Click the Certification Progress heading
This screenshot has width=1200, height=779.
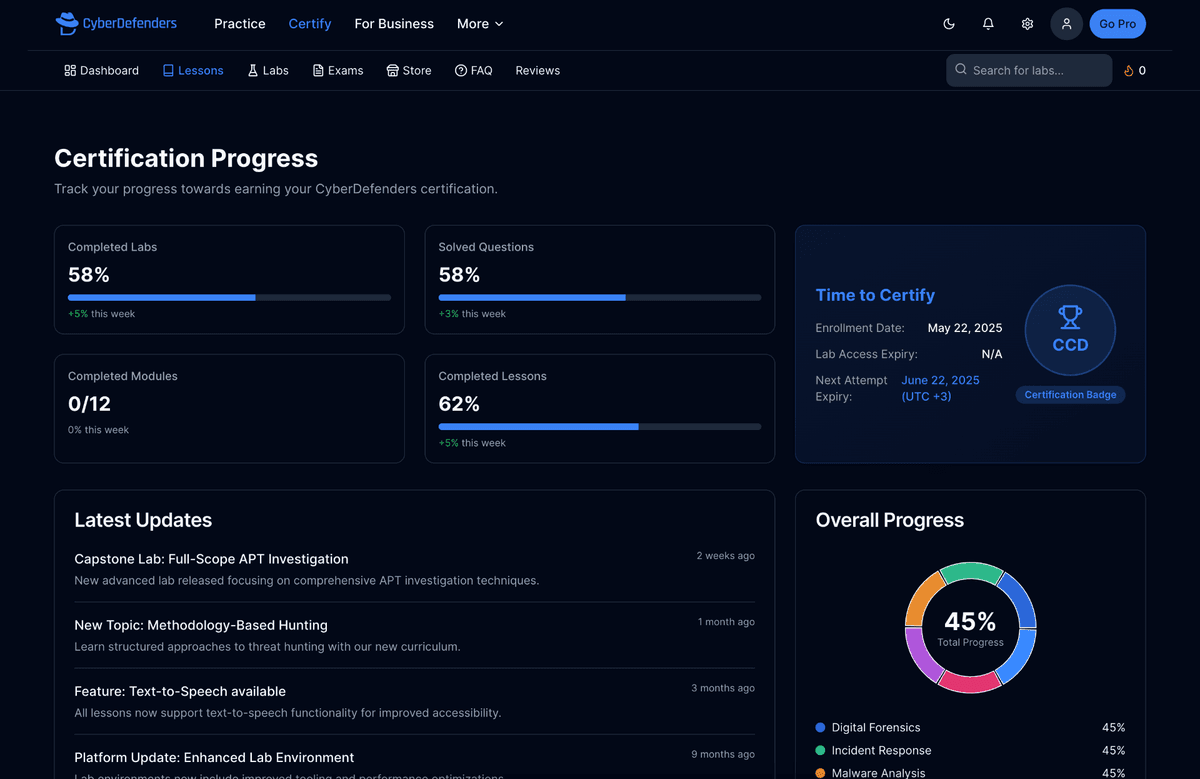coord(186,158)
